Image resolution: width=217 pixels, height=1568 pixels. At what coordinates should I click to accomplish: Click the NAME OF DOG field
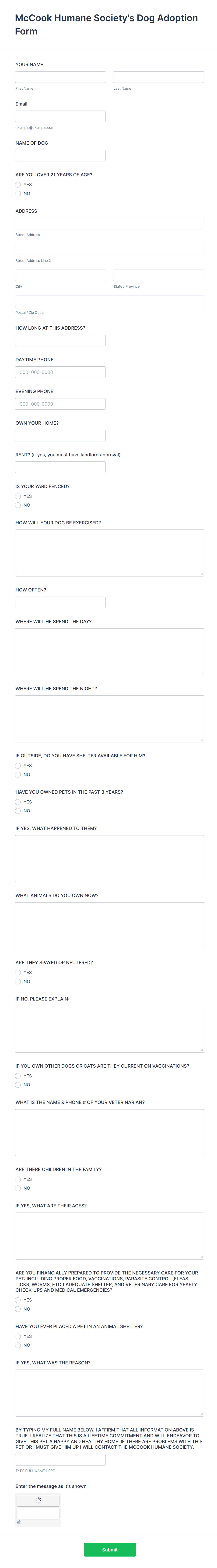tap(59, 155)
